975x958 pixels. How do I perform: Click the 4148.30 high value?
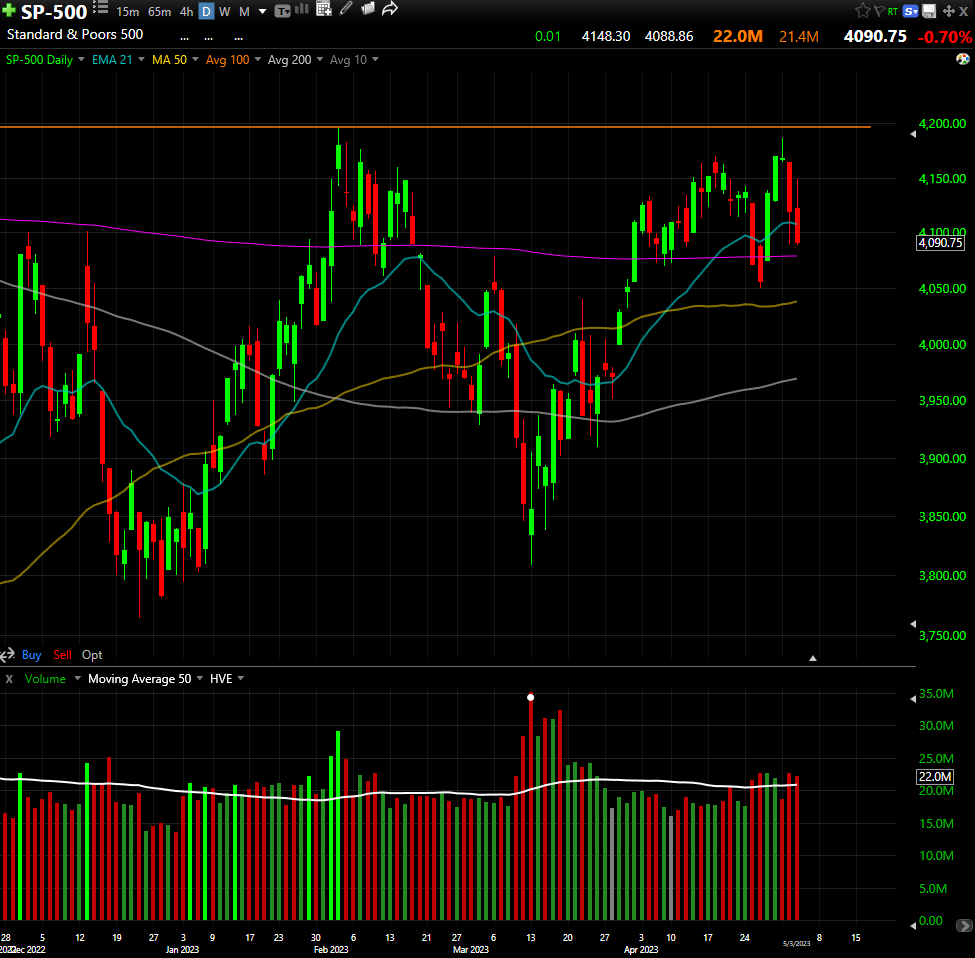606,36
